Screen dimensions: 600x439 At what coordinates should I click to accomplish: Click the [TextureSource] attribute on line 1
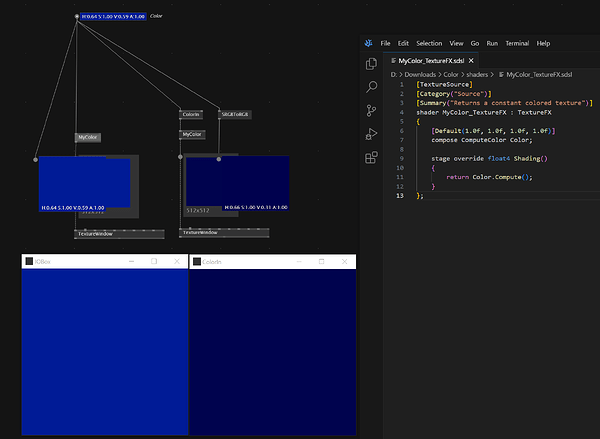coord(444,85)
